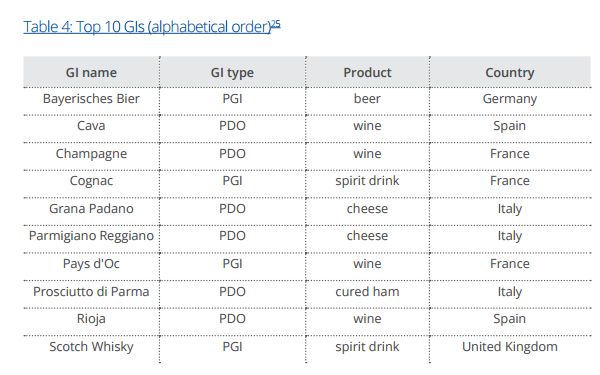Click the beer product cell
Viewport: 600px width, 375px height.
[x=367, y=99]
